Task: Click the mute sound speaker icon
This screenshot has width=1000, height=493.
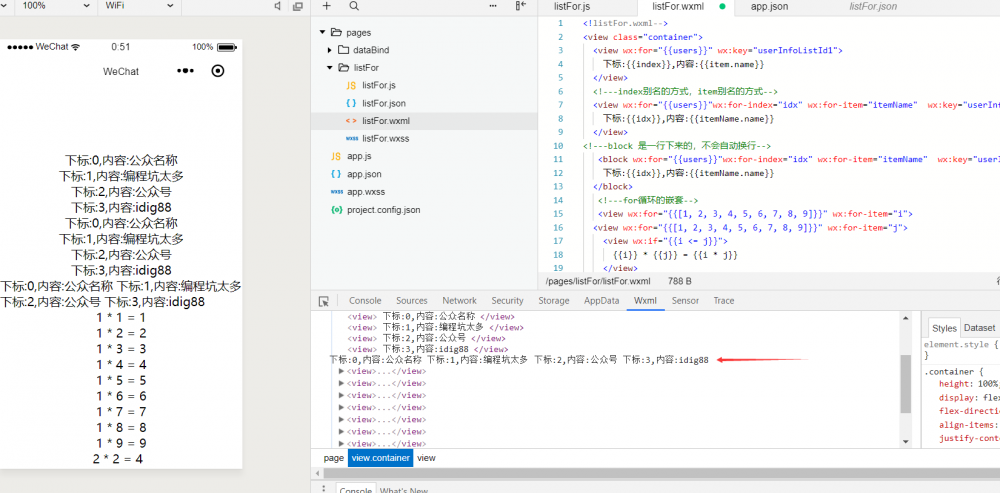Action: [x=277, y=6]
